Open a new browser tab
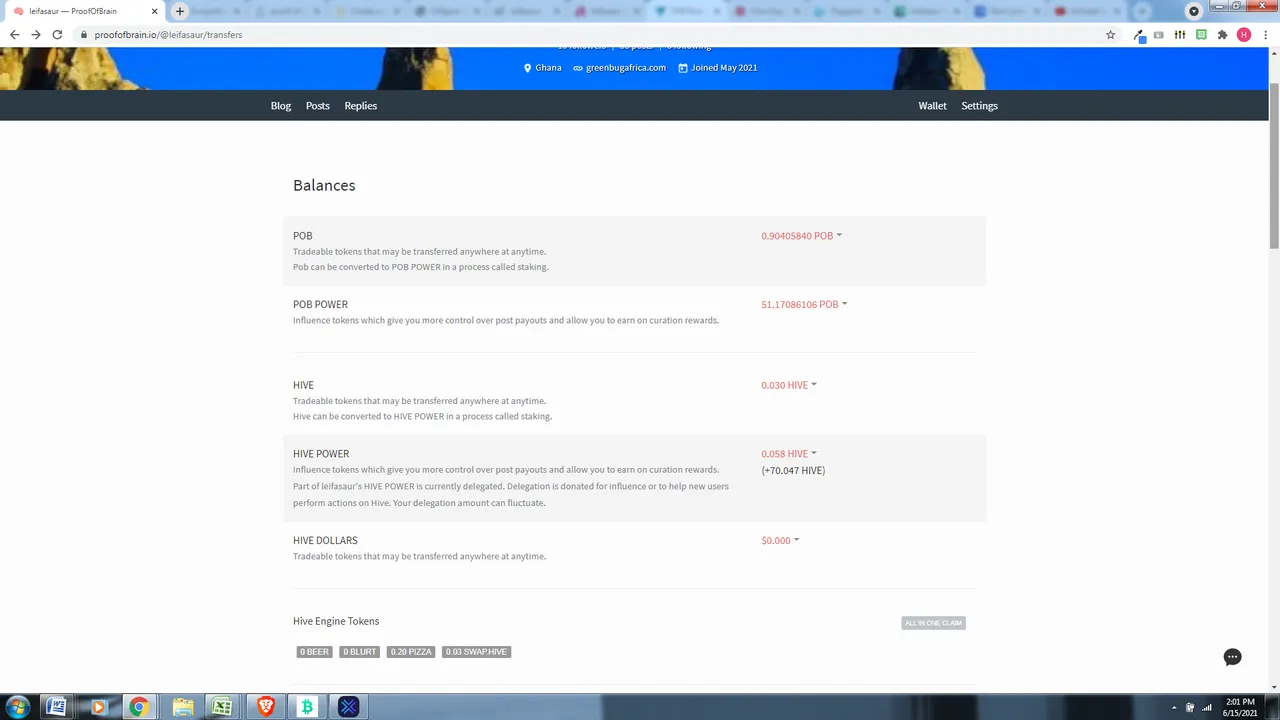The image size is (1280, 720). coord(179,11)
